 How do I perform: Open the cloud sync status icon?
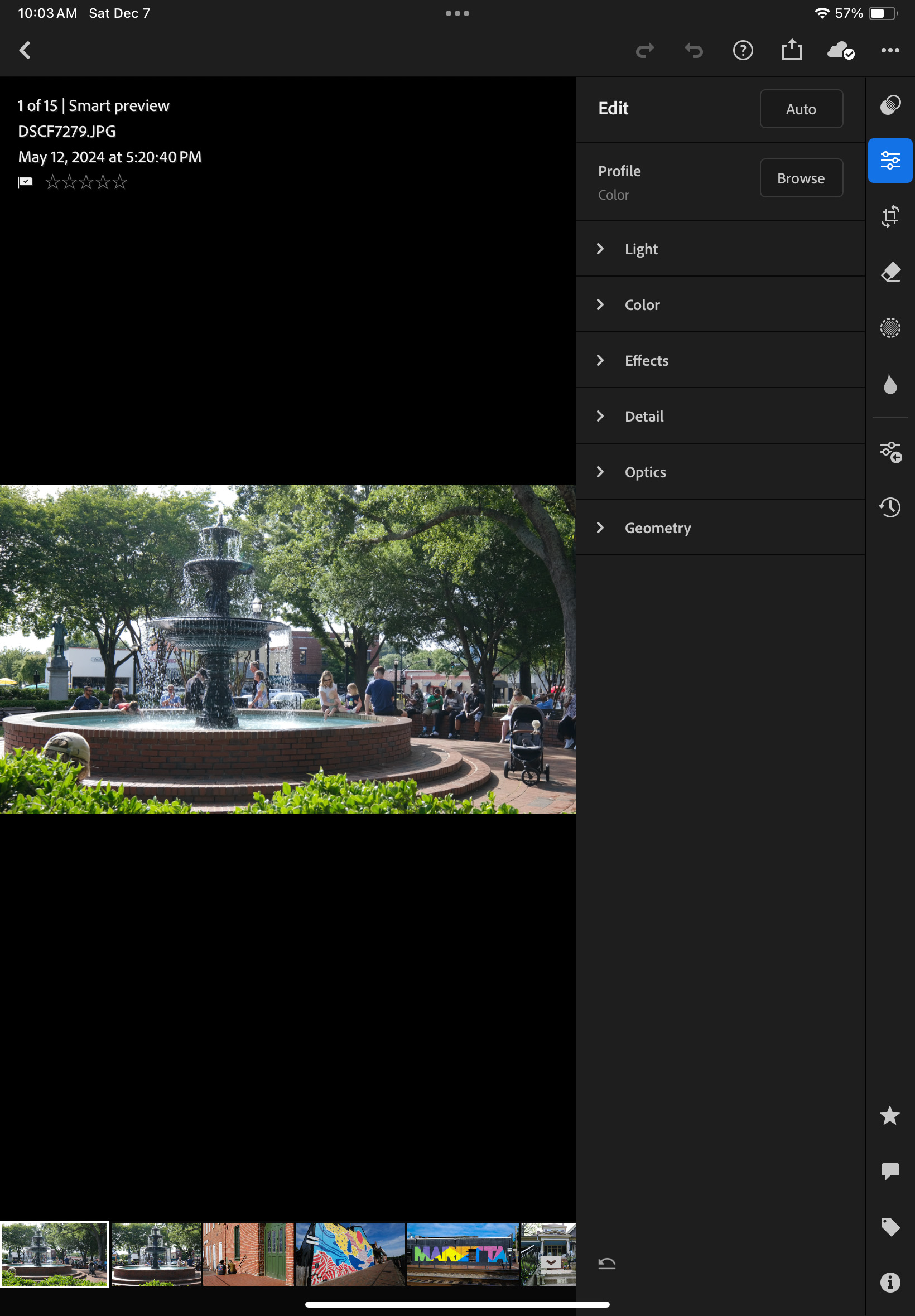[x=840, y=50]
